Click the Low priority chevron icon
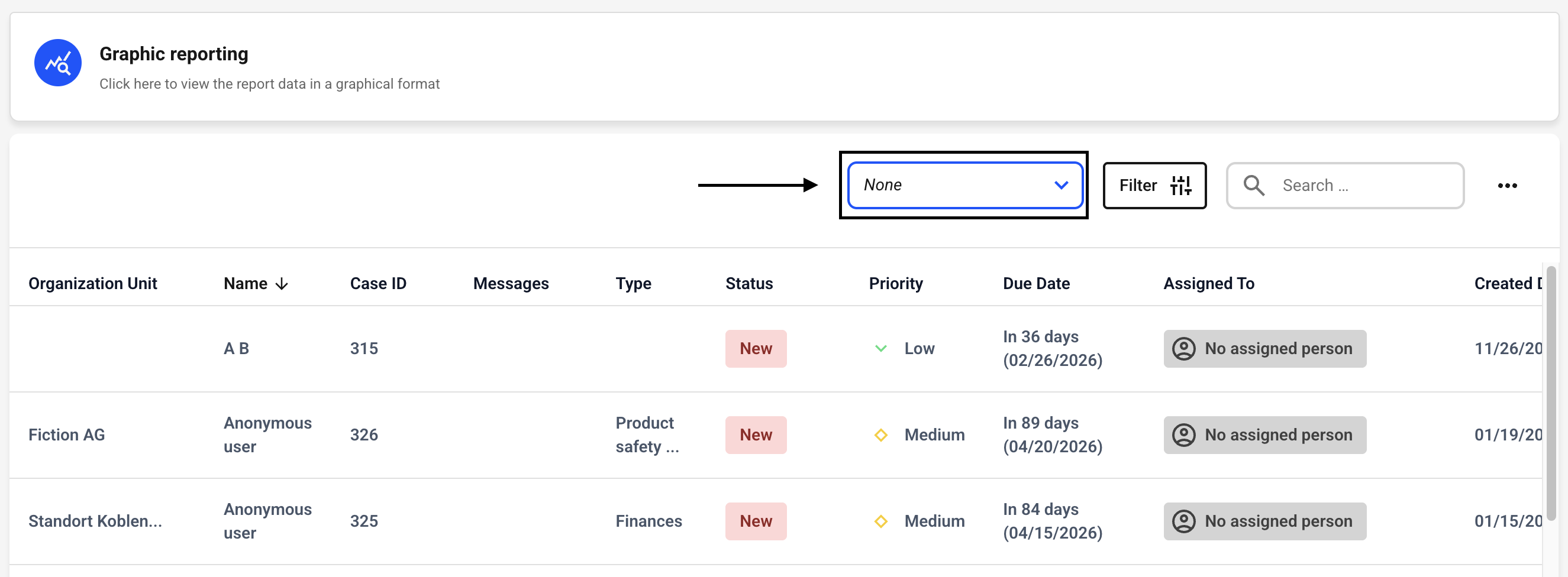The width and height of the screenshot is (1568, 577). coord(880,348)
